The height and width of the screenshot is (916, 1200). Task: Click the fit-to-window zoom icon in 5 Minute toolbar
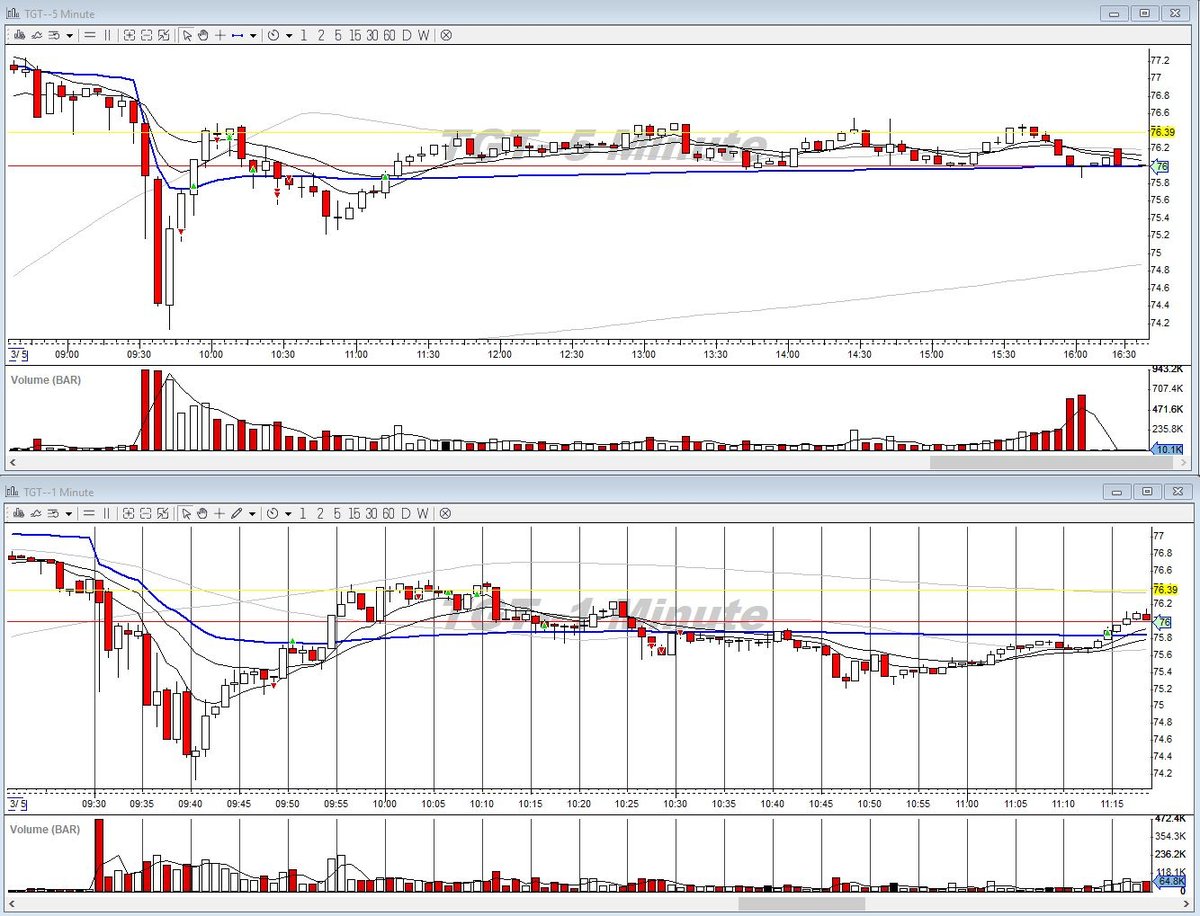(x=163, y=35)
